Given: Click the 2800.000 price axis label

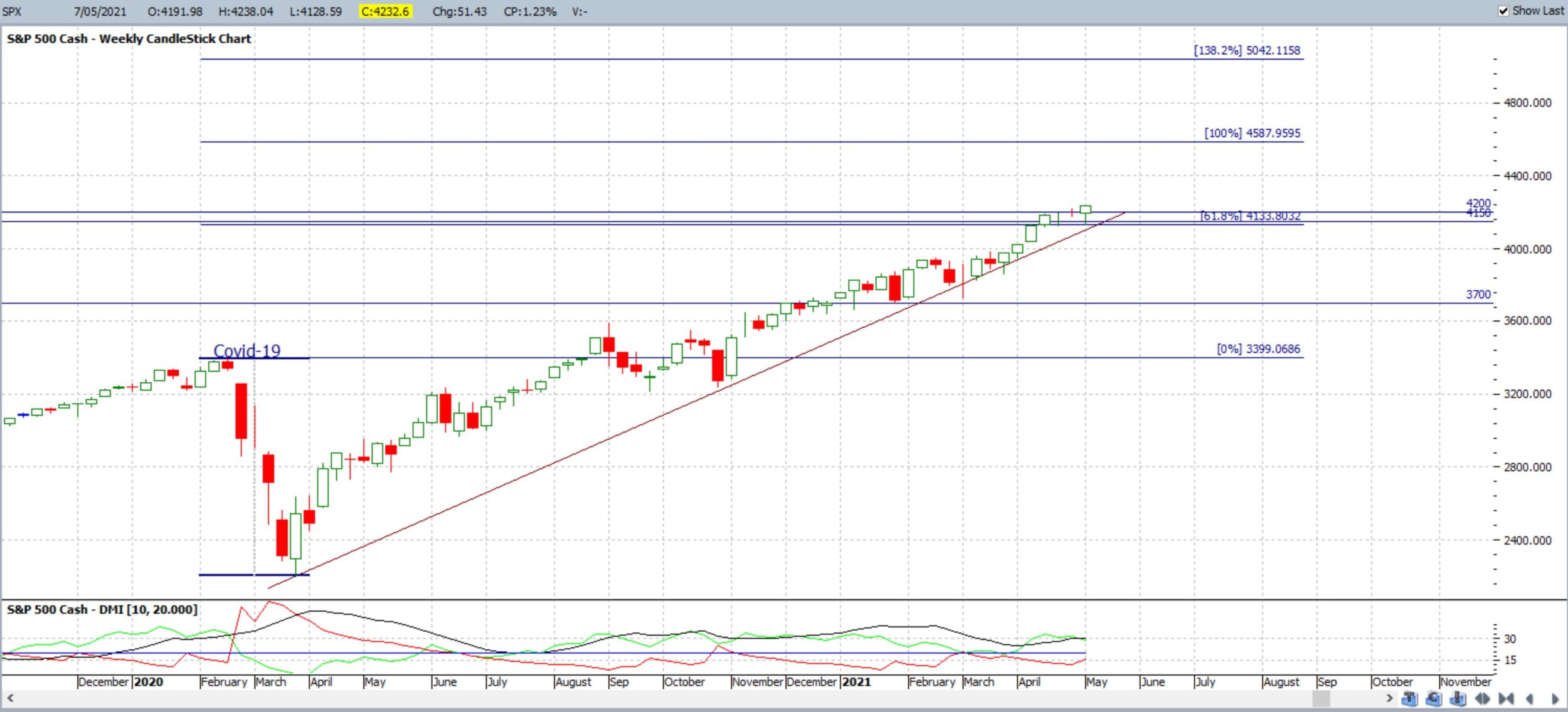Looking at the screenshot, I should click(x=1528, y=468).
